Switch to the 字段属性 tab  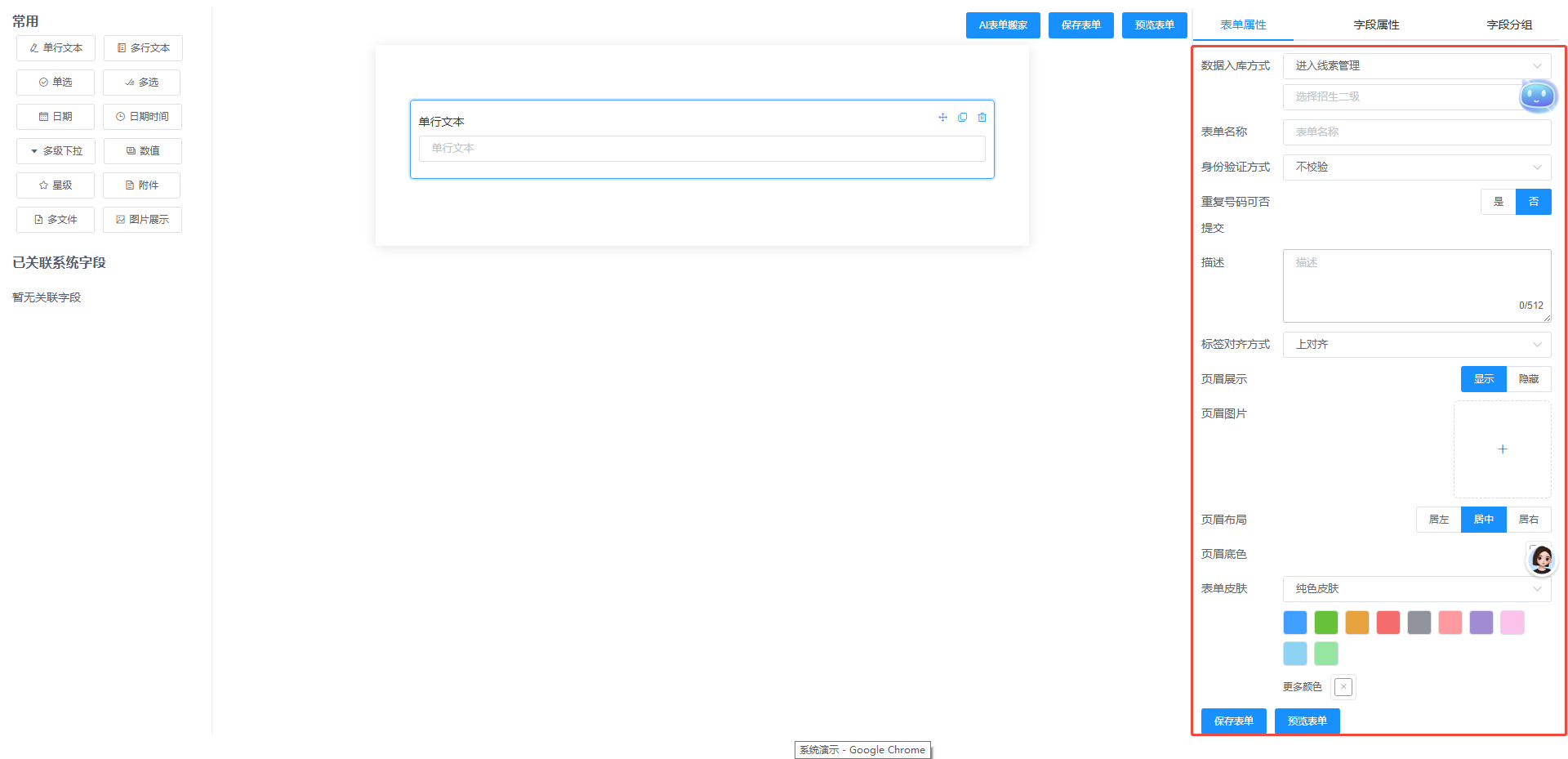pyautogui.click(x=1376, y=25)
